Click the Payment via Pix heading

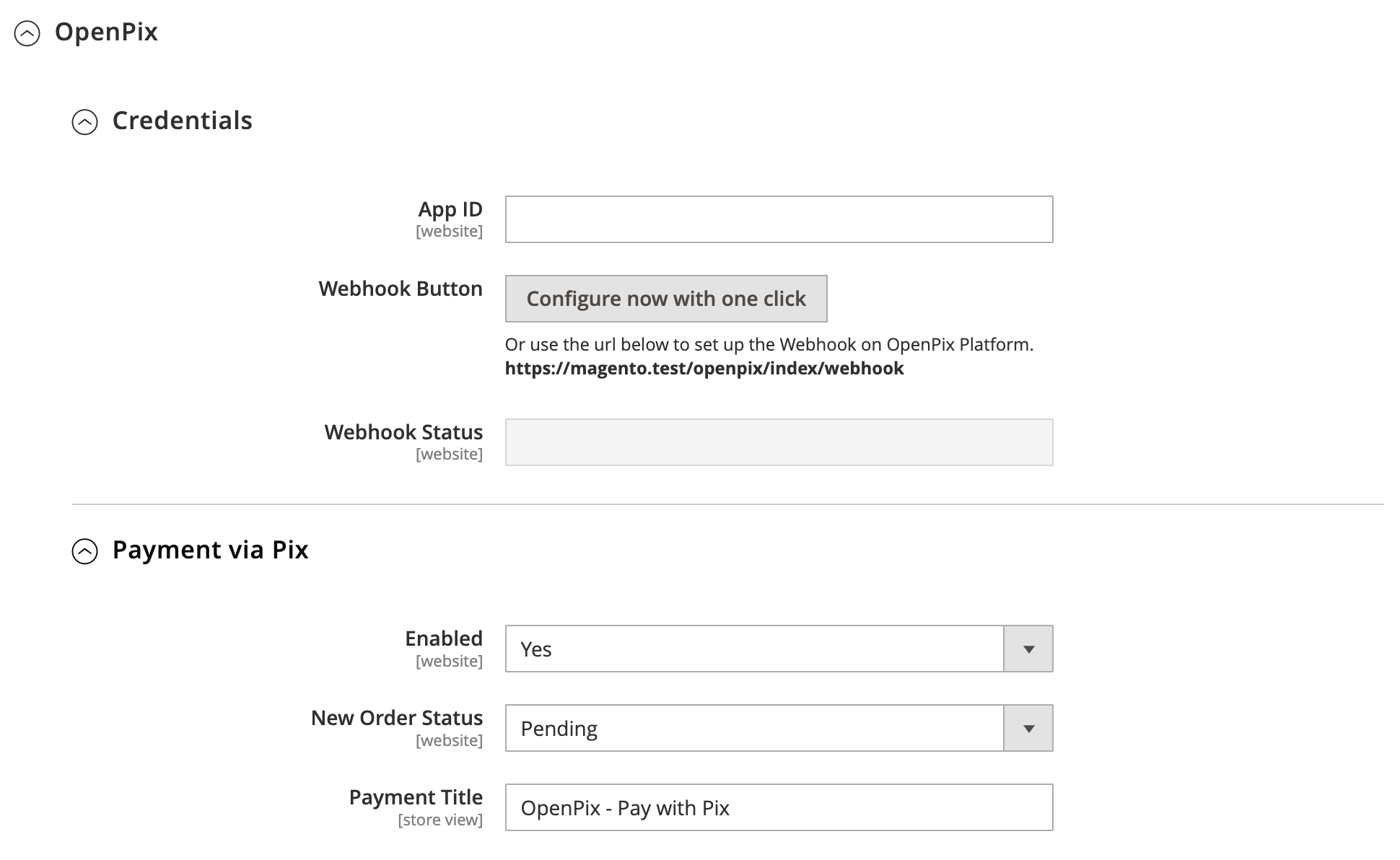[210, 550]
